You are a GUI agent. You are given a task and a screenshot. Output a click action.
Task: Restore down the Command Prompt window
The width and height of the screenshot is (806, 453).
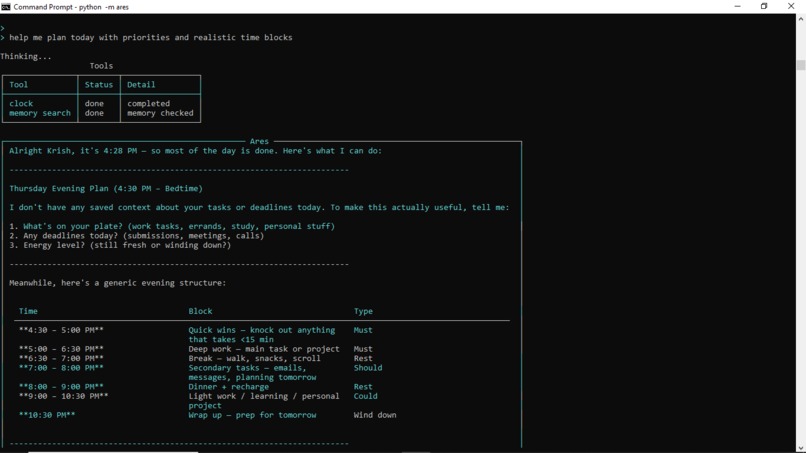click(x=764, y=7)
